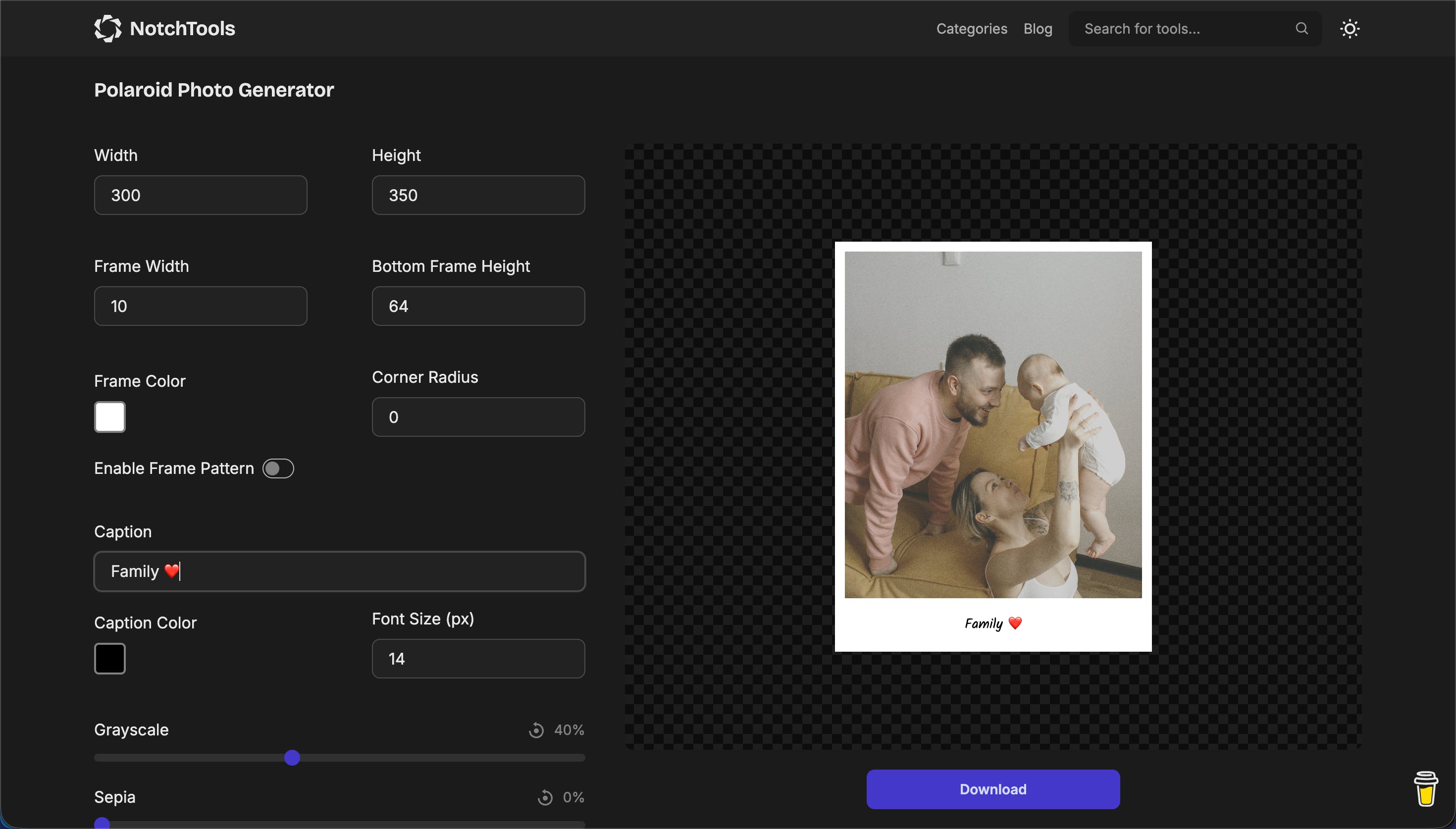Screen dimensions: 1456x829
Task: Enable the Frame Pattern switch
Action: [x=278, y=468]
